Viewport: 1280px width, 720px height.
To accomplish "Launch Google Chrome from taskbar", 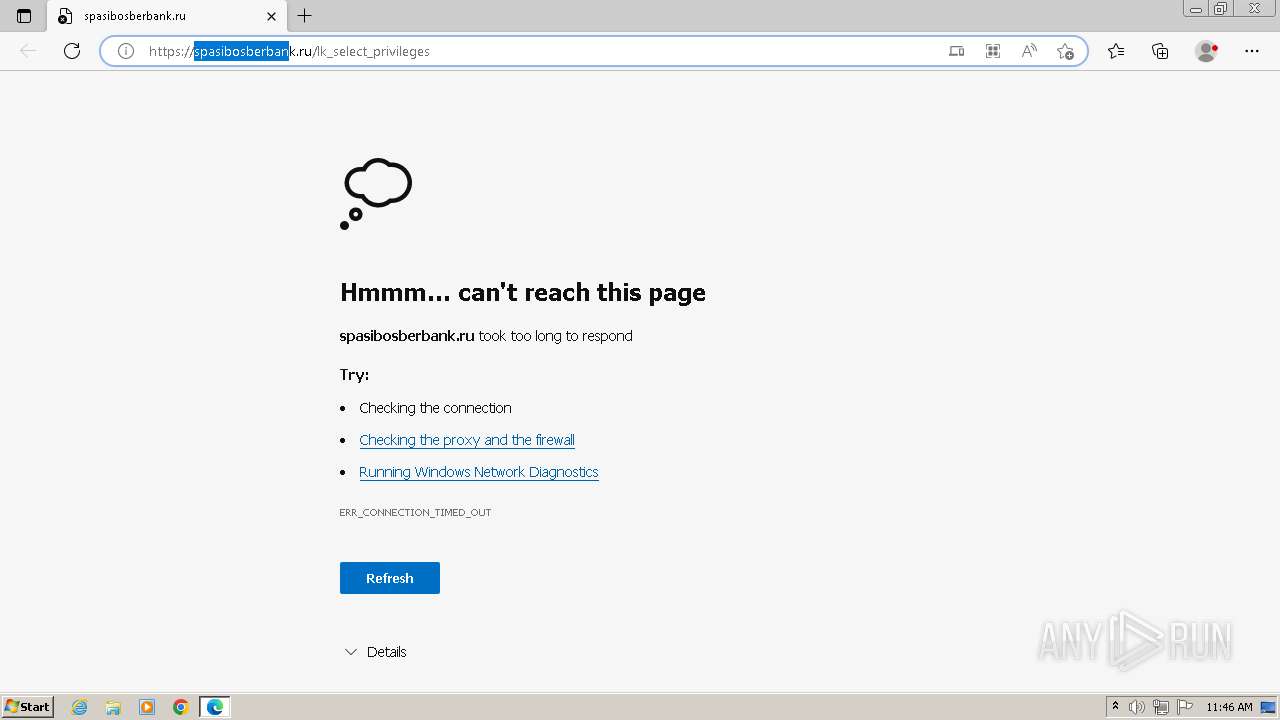I will 181,707.
